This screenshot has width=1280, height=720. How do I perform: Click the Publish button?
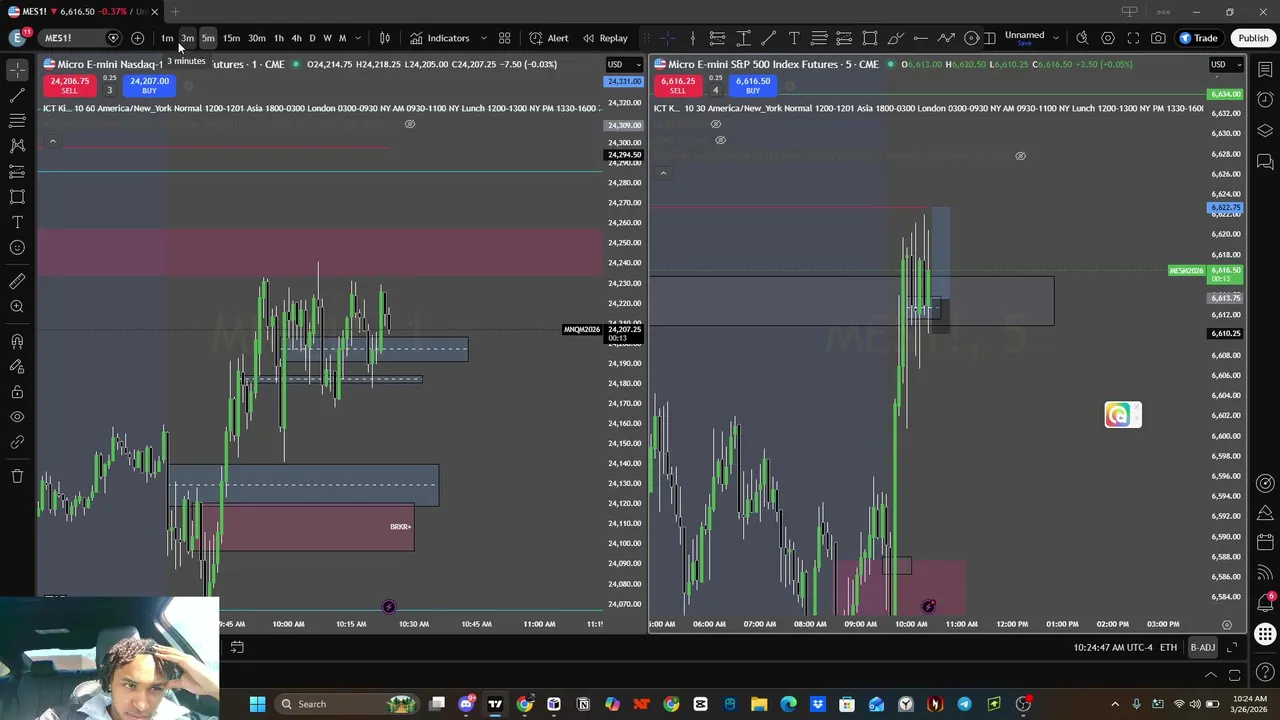(1253, 38)
